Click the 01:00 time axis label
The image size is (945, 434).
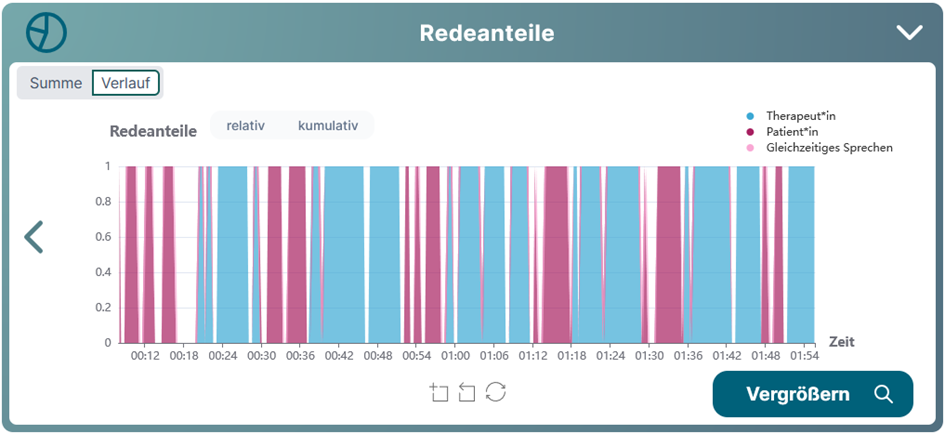[455, 355]
